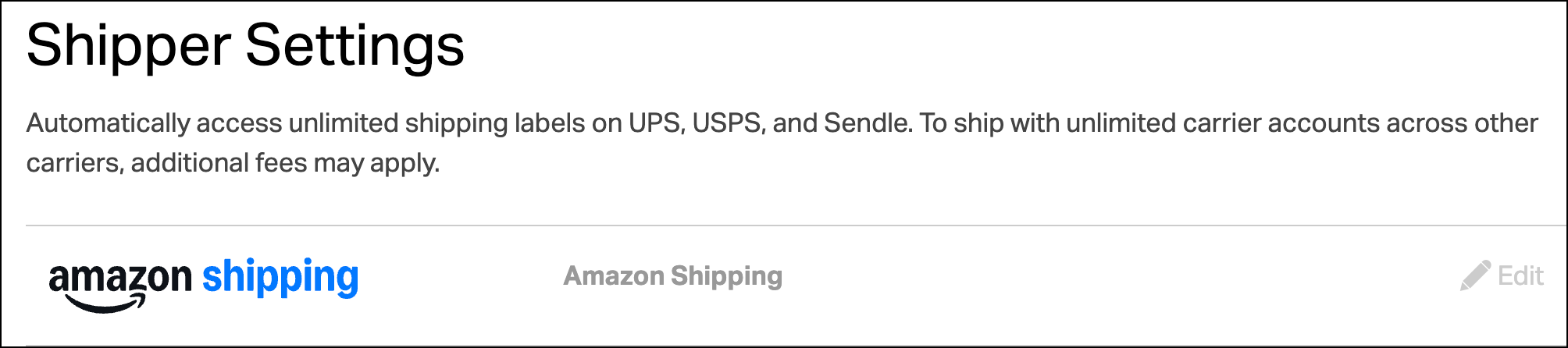This screenshot has width=1568, height=348.
Task: Click "unlimited carrier accounts" phrase
Action: click(1223, 123)
